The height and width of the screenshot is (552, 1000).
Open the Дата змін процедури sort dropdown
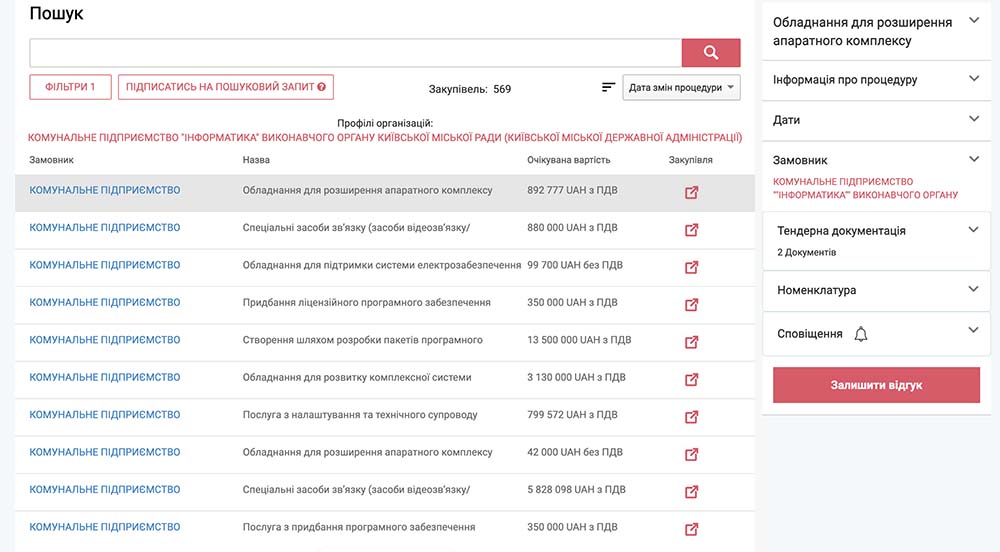tap(681, 87)
